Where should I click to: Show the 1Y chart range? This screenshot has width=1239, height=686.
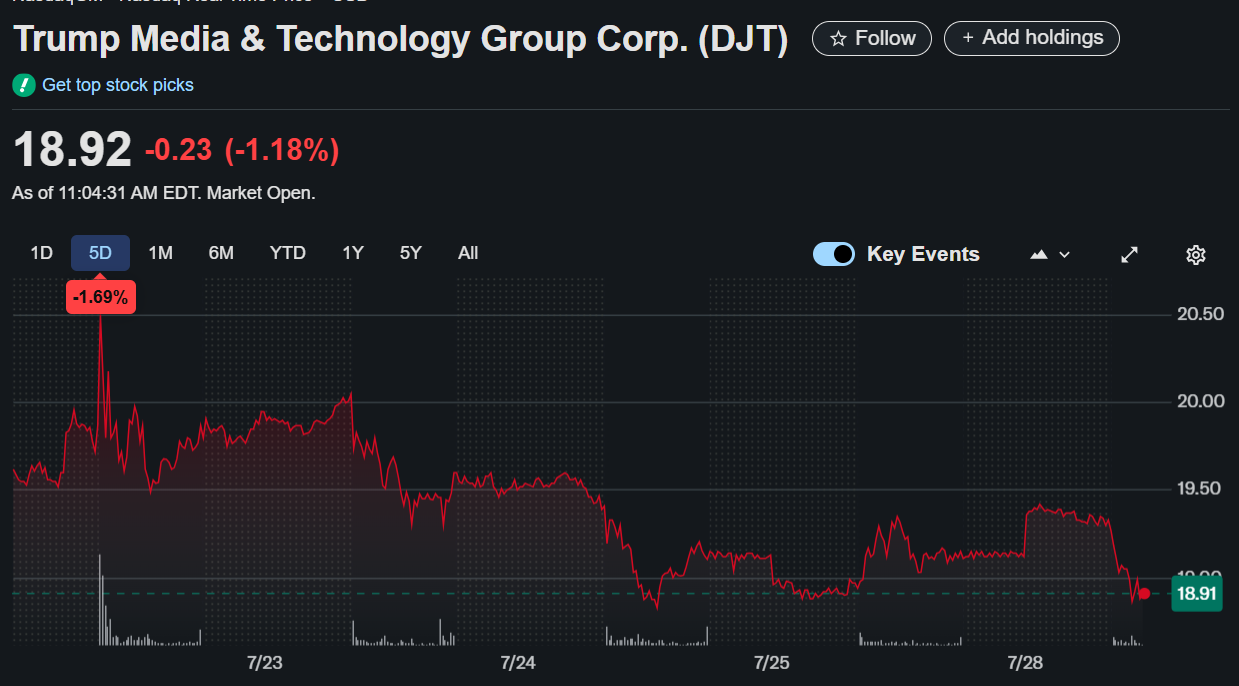pos(353,253)
